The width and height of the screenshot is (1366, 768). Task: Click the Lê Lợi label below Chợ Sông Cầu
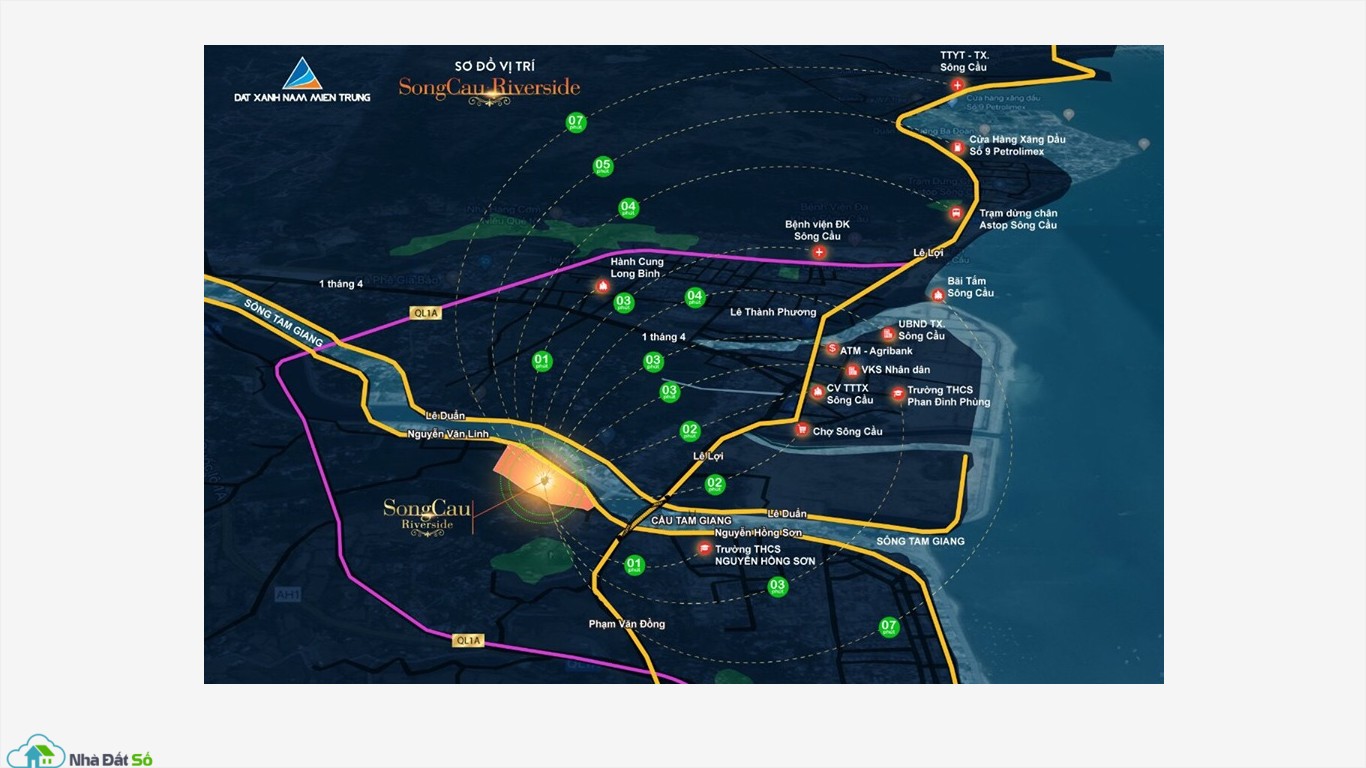(708, 456)
